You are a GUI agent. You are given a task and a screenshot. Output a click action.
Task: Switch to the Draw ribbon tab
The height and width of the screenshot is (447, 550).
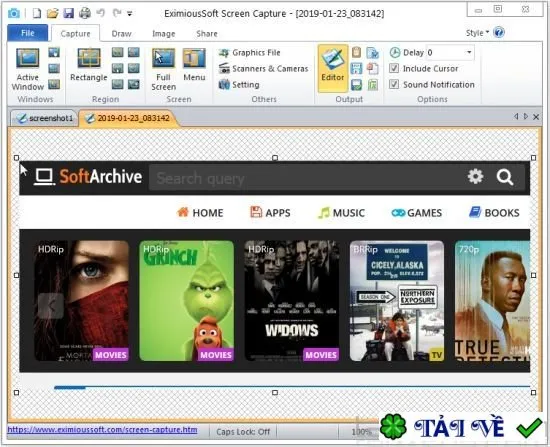[x=121, y=34]
